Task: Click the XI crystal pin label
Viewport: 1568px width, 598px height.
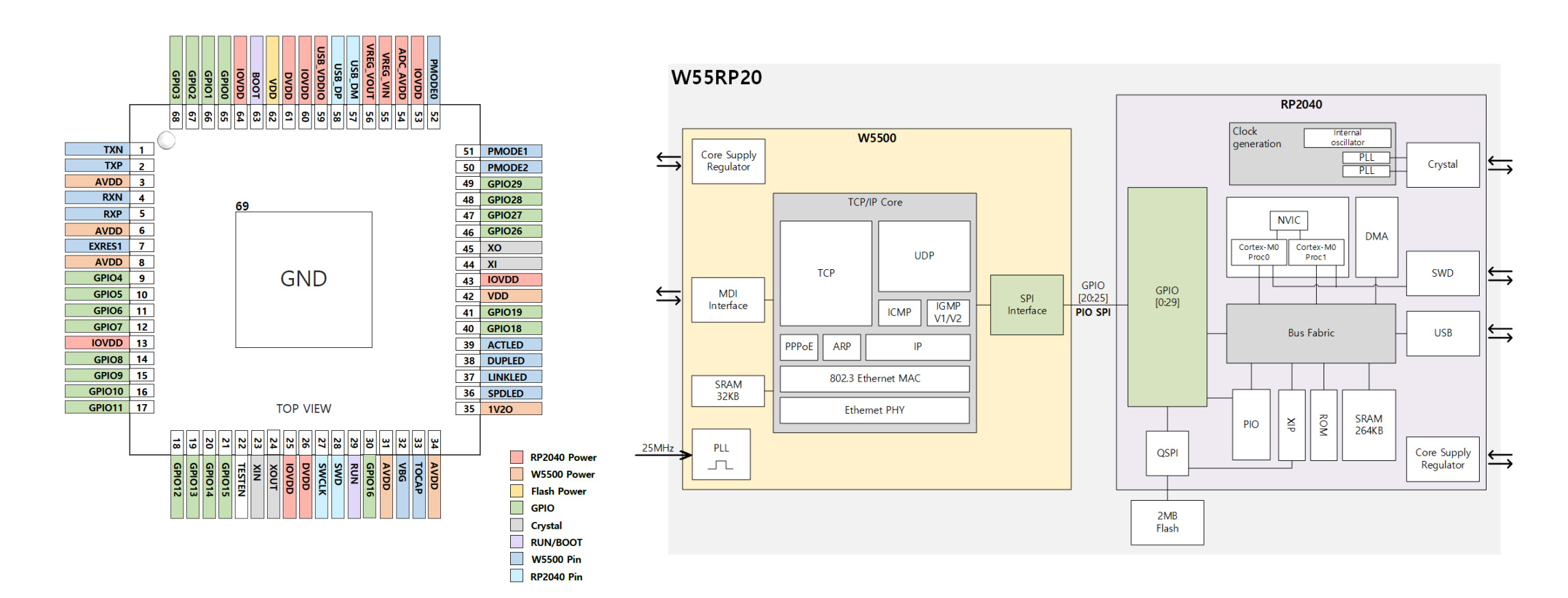Action: tap(511, 264)
